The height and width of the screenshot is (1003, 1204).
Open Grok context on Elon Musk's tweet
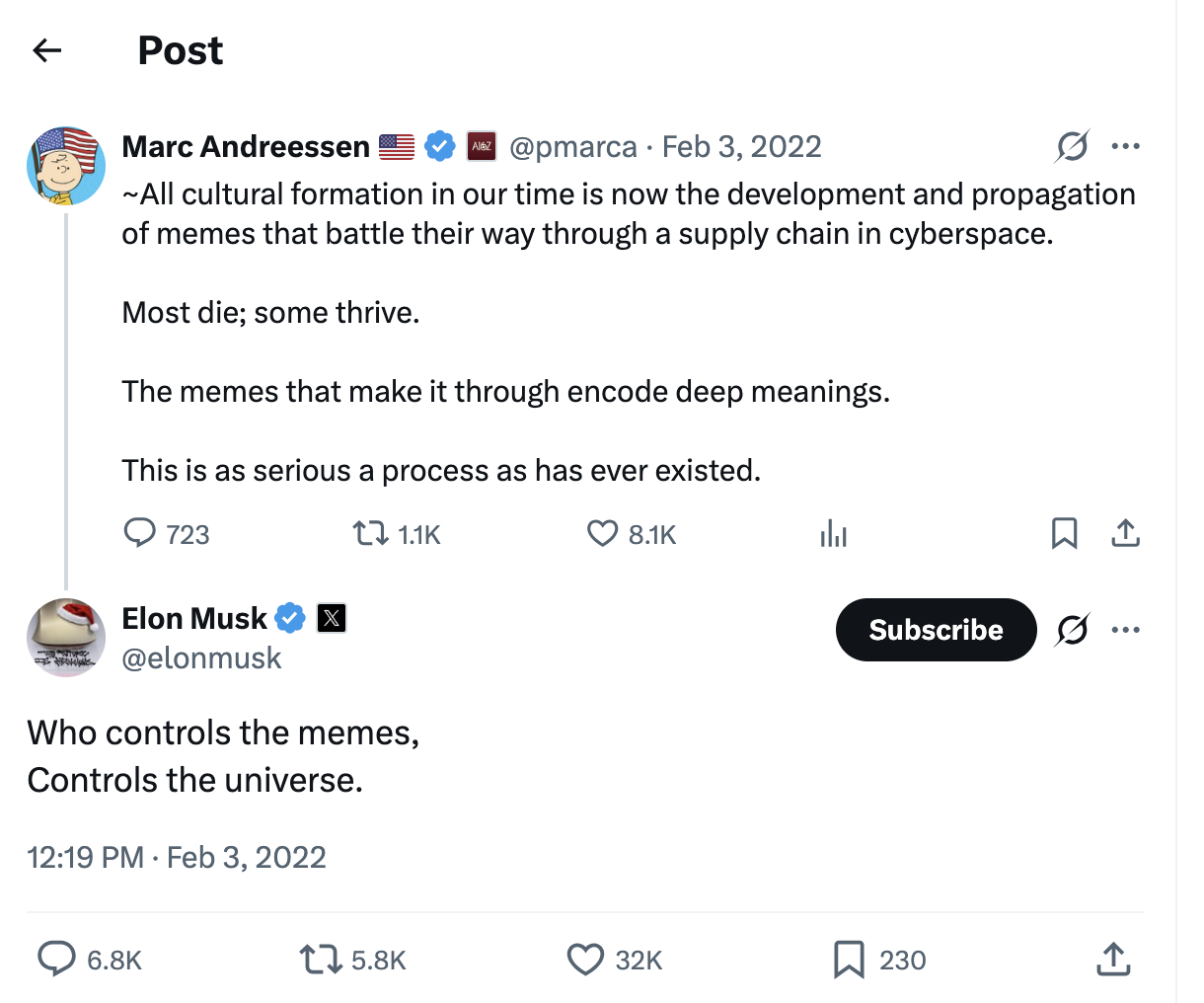1072,629
